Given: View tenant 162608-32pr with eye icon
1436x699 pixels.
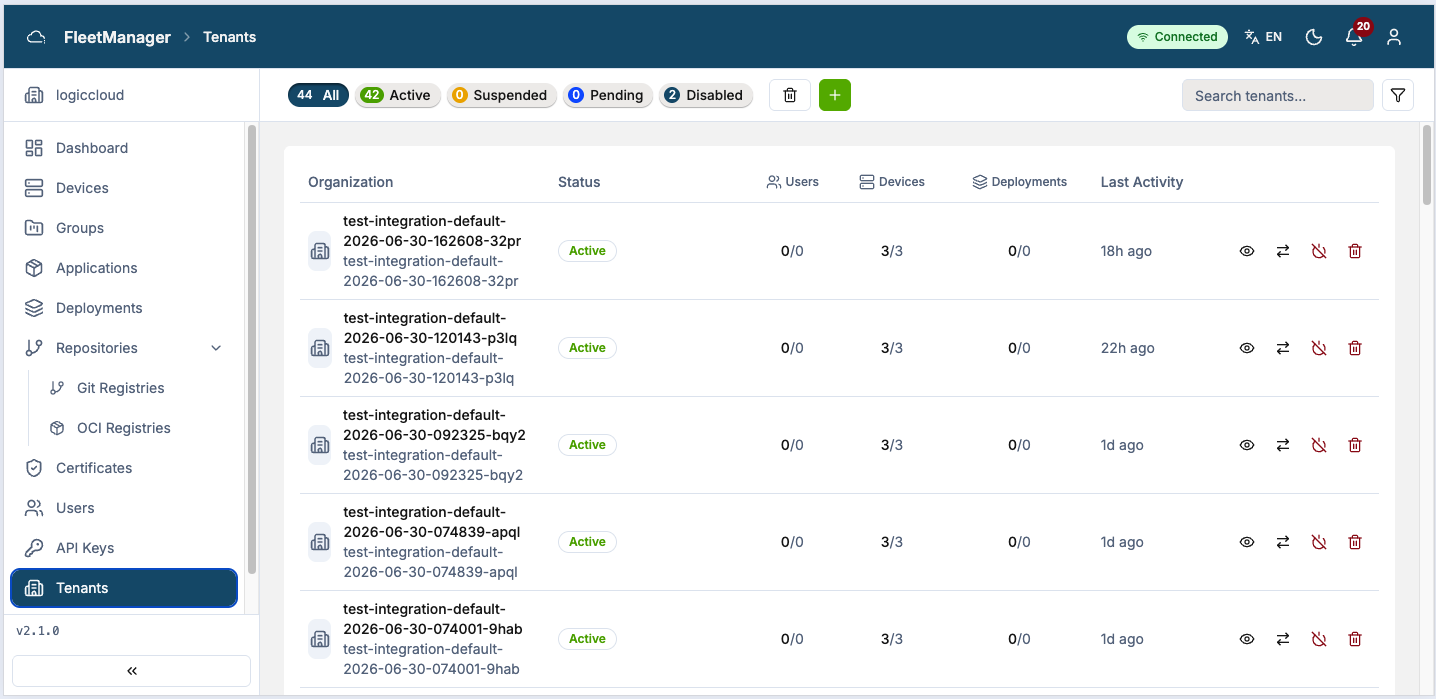Looking at the screenshot, I should (x=1247, y=251).
